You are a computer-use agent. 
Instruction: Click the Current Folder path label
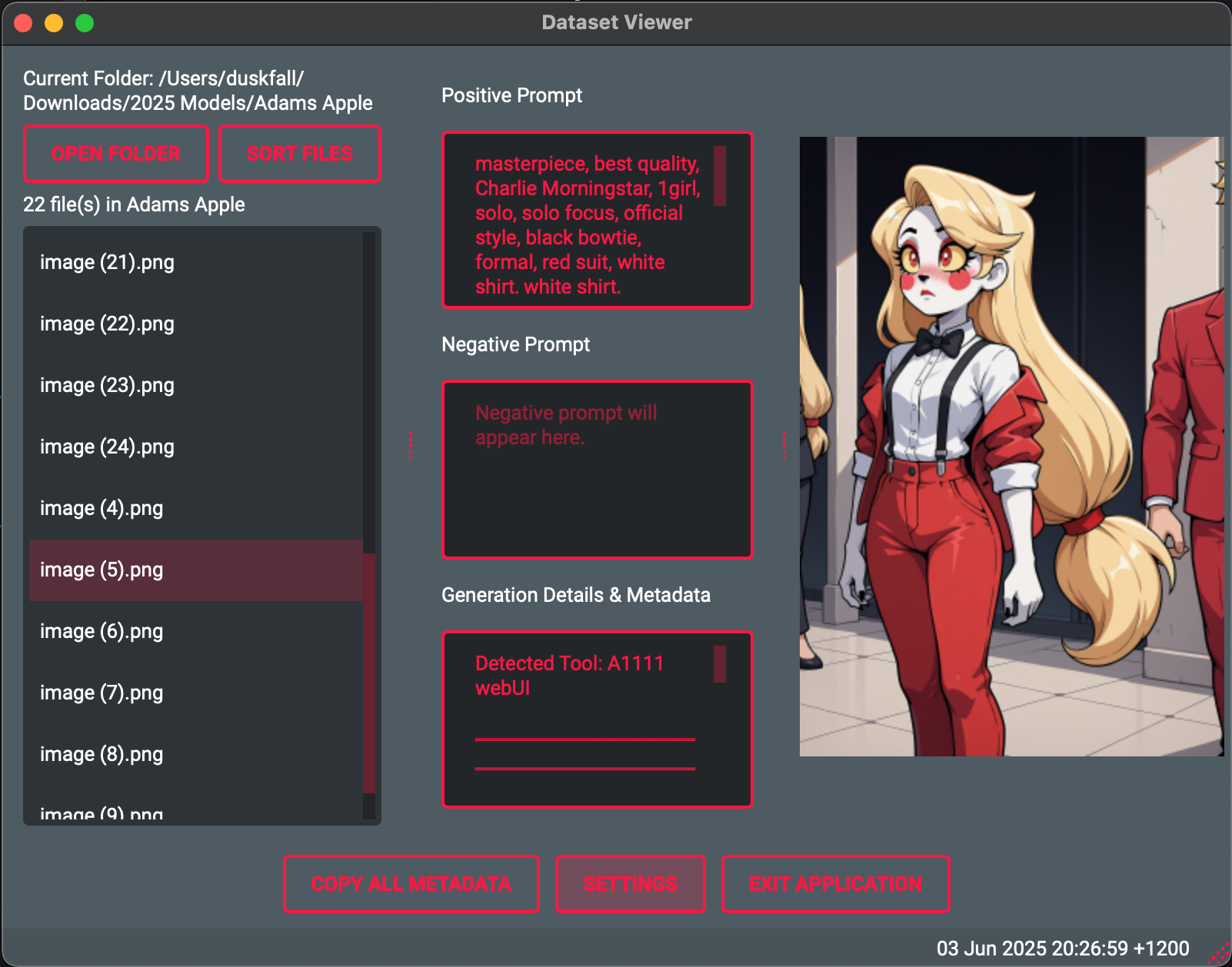[x=198, y=91]
